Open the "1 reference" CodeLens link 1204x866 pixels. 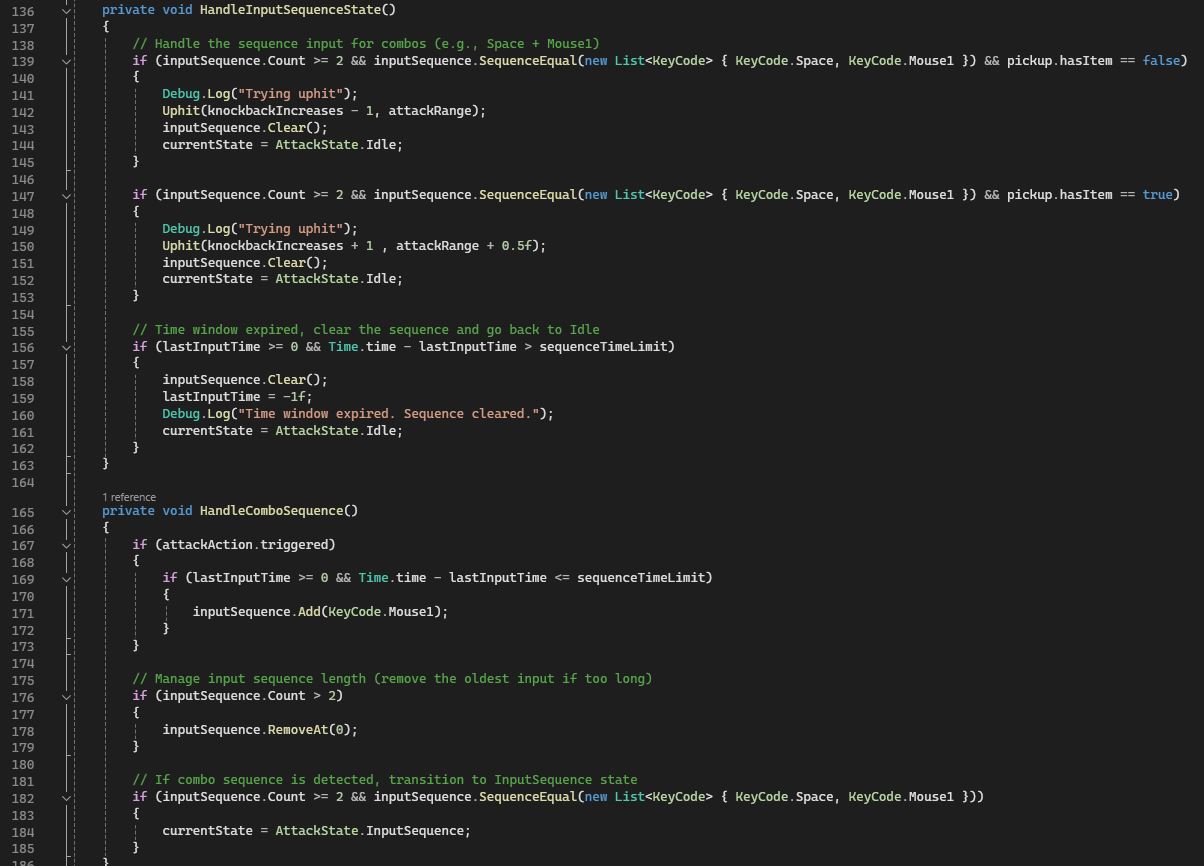click(x=129, y=497)
